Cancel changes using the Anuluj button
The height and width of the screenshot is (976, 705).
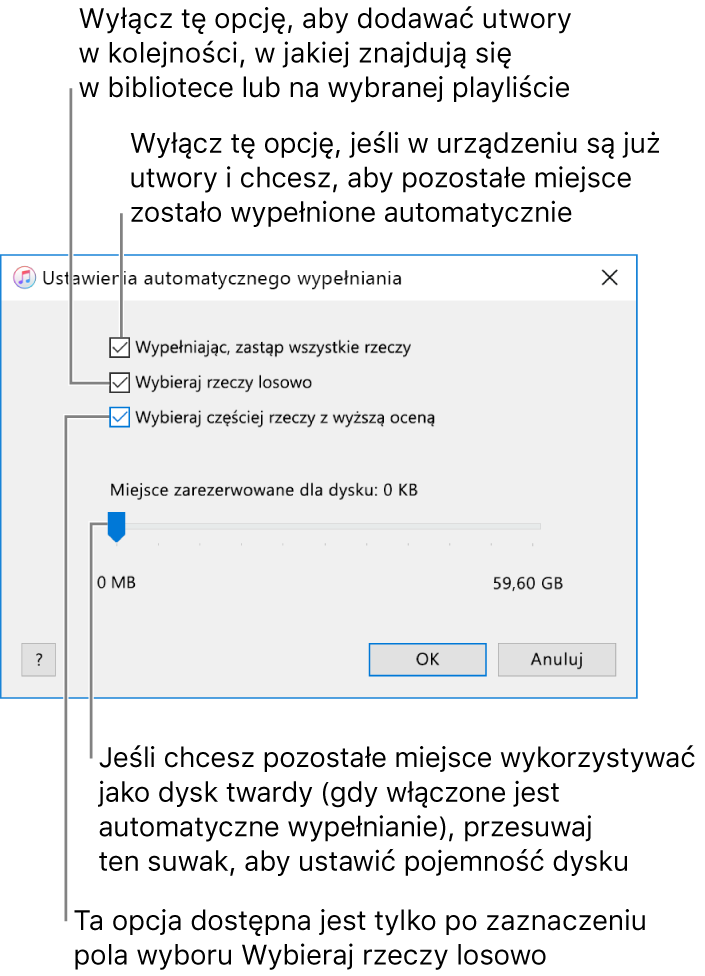point(557,659)
